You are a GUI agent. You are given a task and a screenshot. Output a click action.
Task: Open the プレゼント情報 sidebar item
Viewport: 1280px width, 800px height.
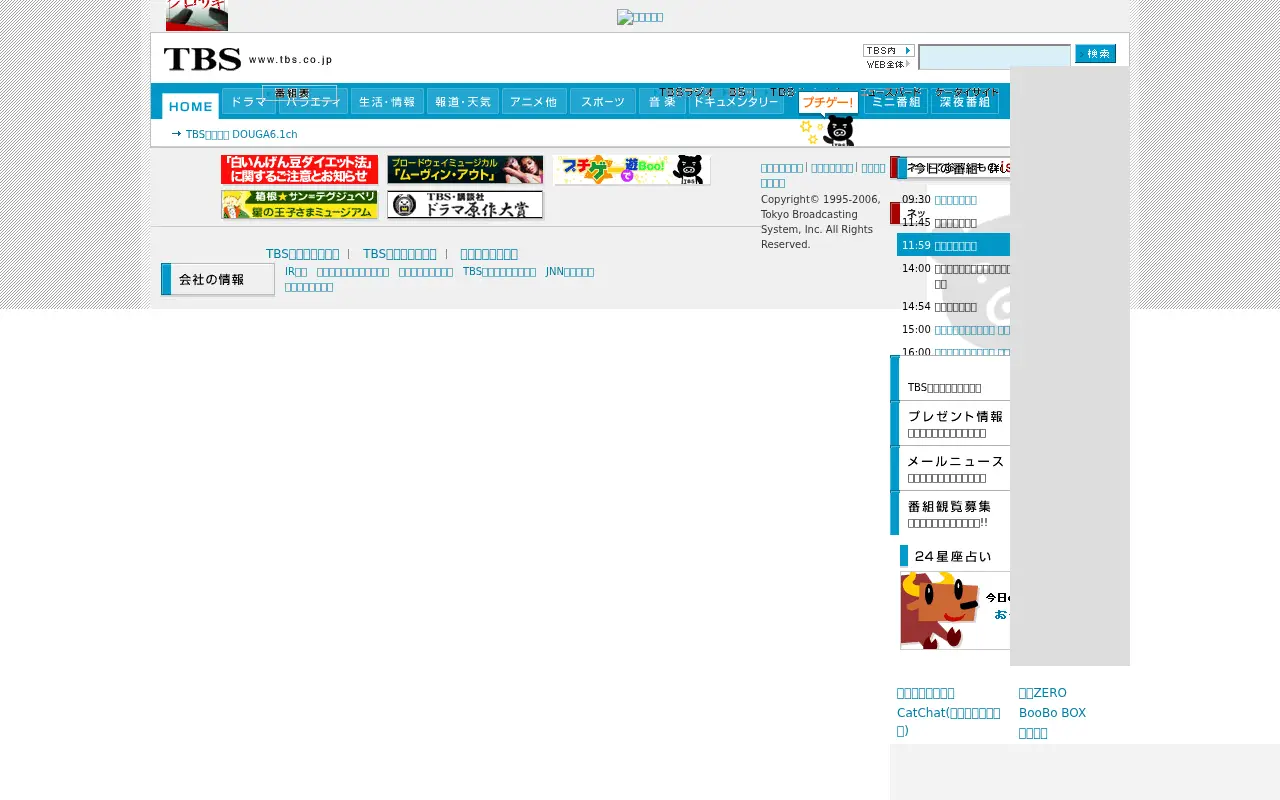[950, 423]
